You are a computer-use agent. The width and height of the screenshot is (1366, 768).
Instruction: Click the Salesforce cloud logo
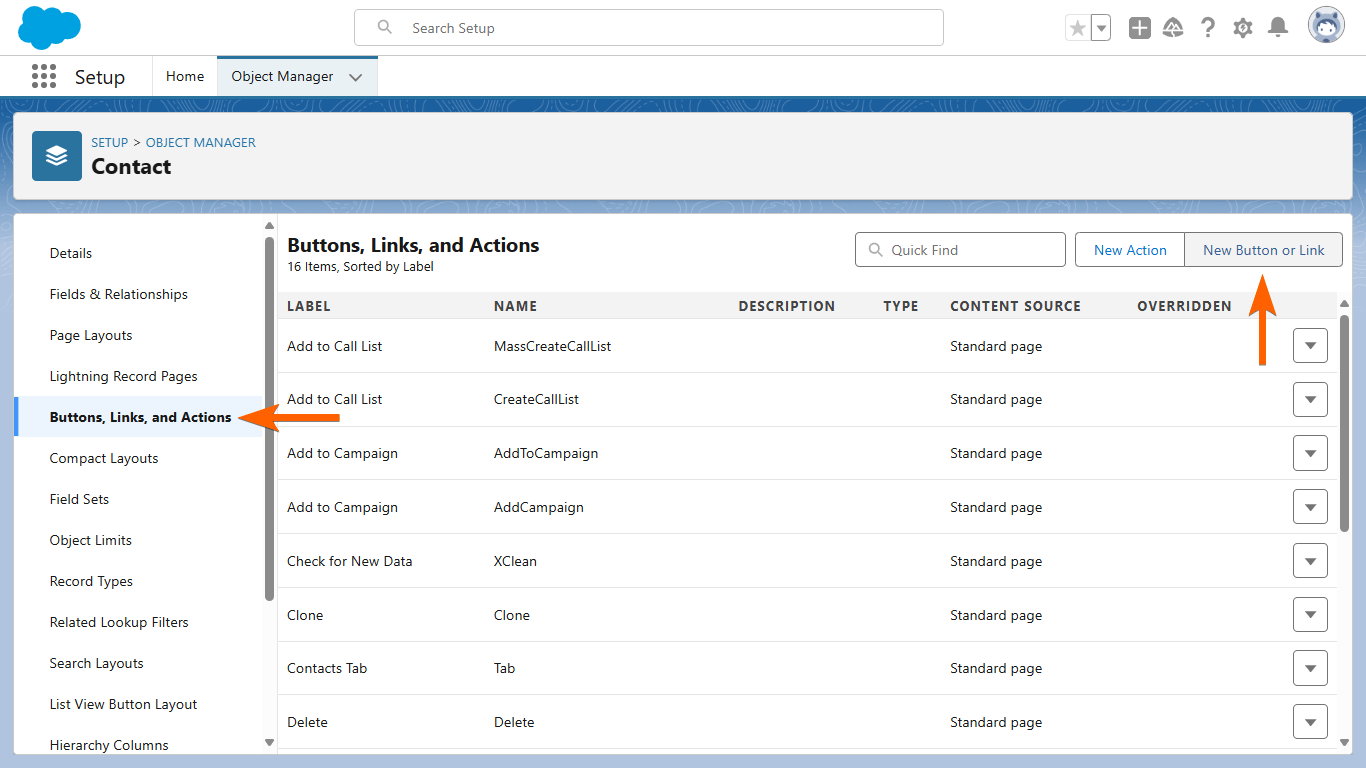[x=49, y=27]
